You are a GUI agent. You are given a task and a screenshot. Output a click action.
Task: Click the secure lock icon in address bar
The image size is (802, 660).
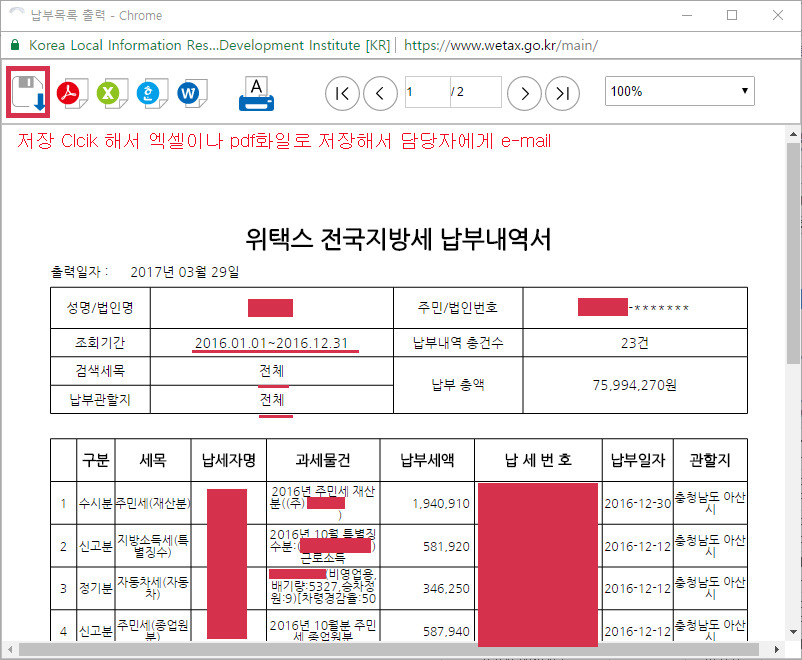tap(15, 46)
